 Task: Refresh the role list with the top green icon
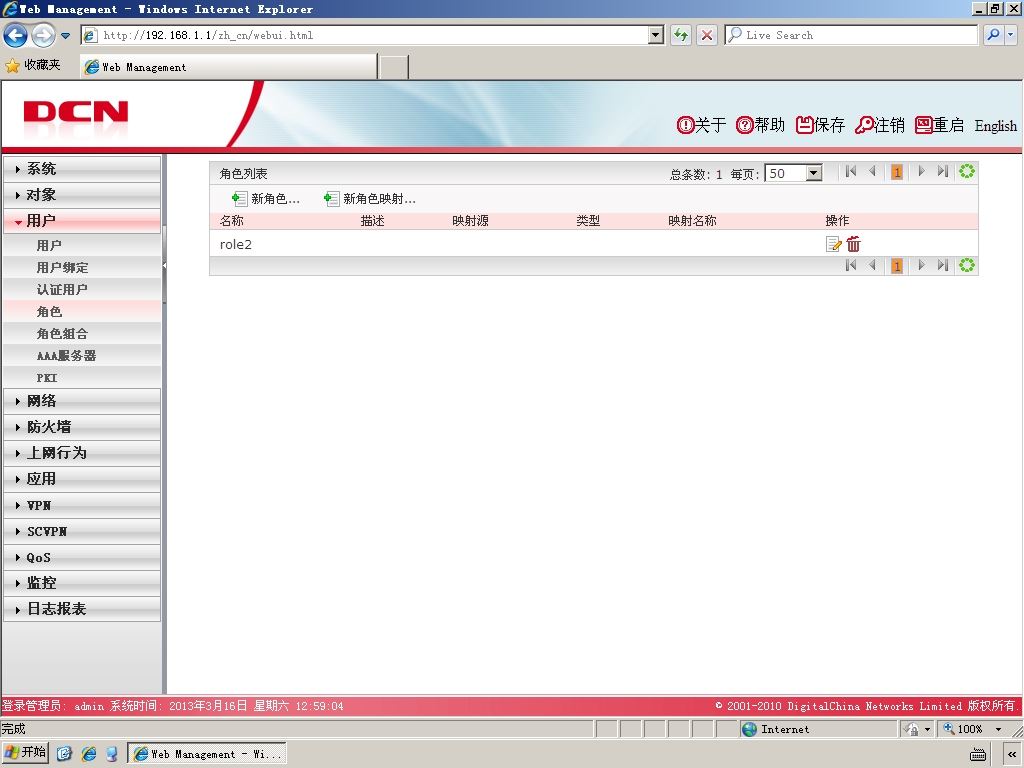point(967,172)
